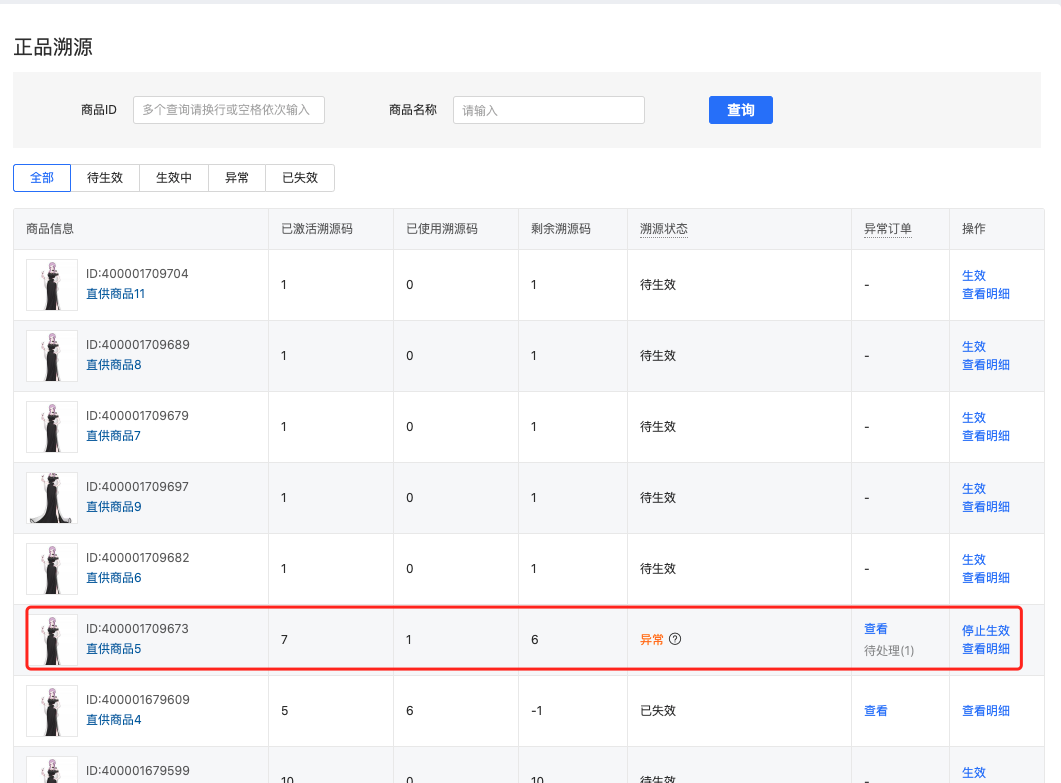Viewport: 1061px width, 783px height.
Task: Click 停止生效 for 直供商品5
Action: click(x=986, y=631)
